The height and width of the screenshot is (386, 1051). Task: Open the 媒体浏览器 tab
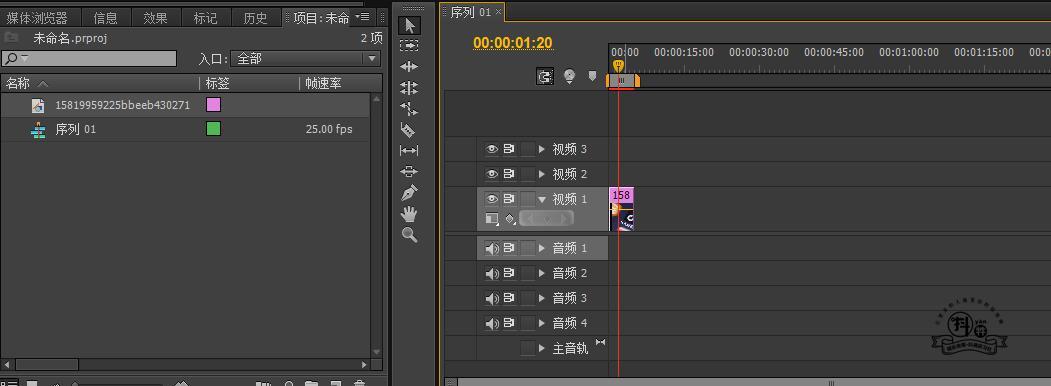[37, 18]
